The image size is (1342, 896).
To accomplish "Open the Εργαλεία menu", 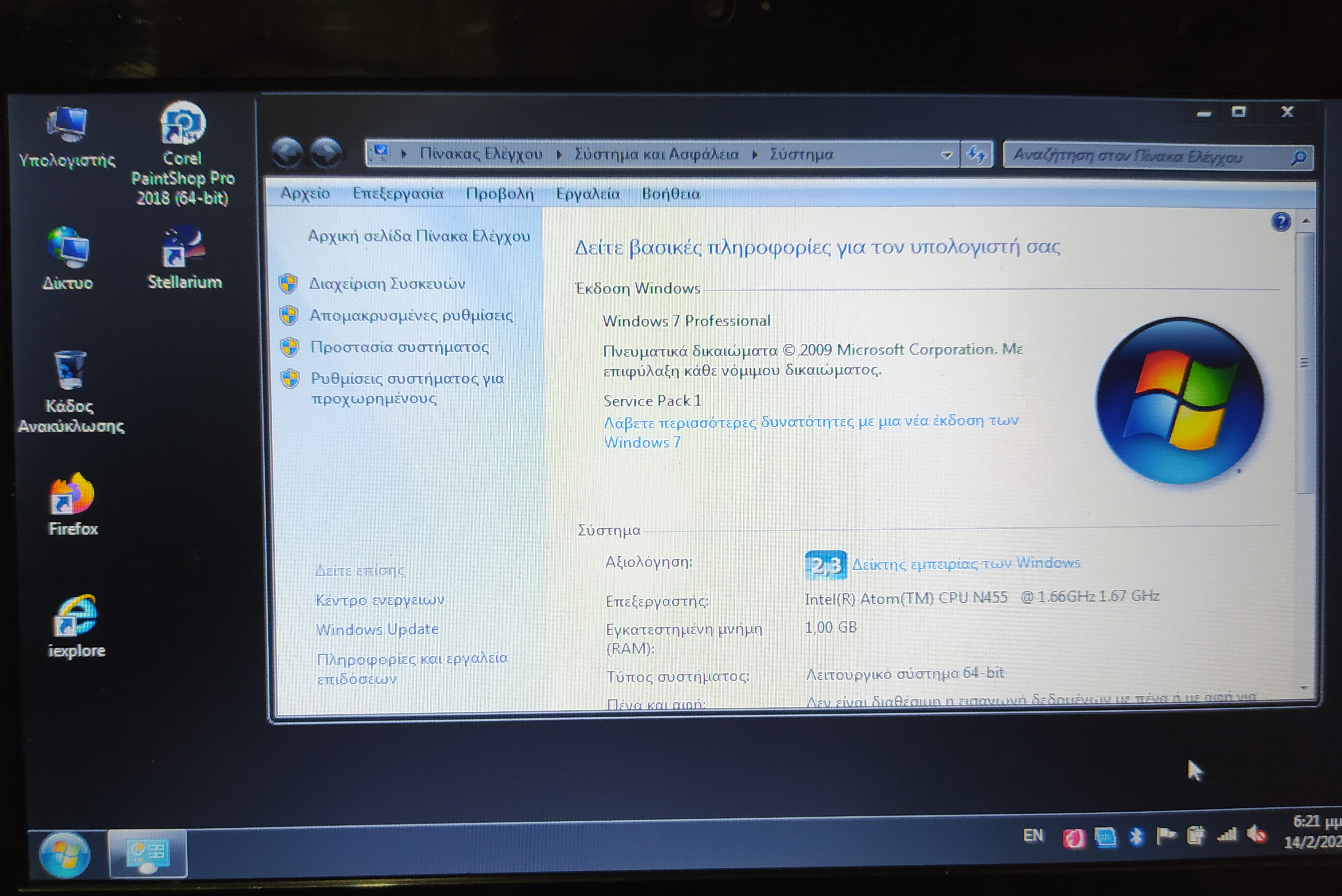I will (588, 194).
